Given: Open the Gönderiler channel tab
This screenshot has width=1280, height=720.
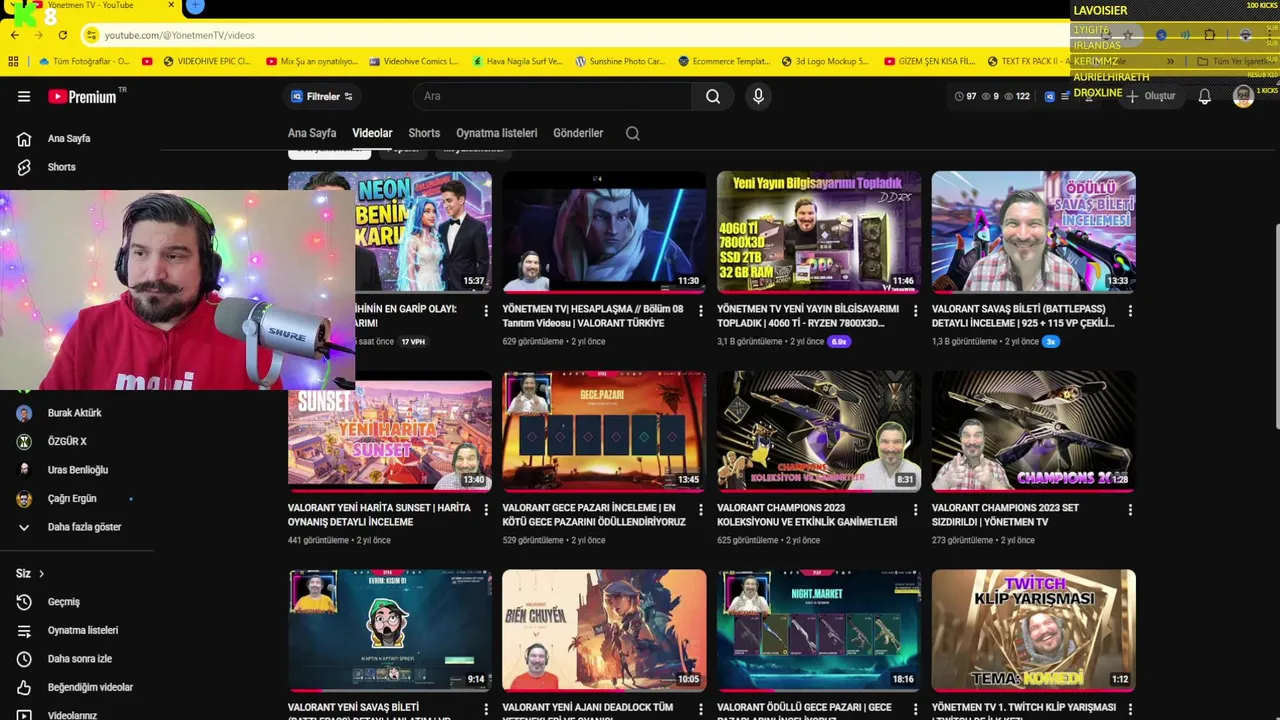Looking at the screenshot, I should (x=578, y=133).
